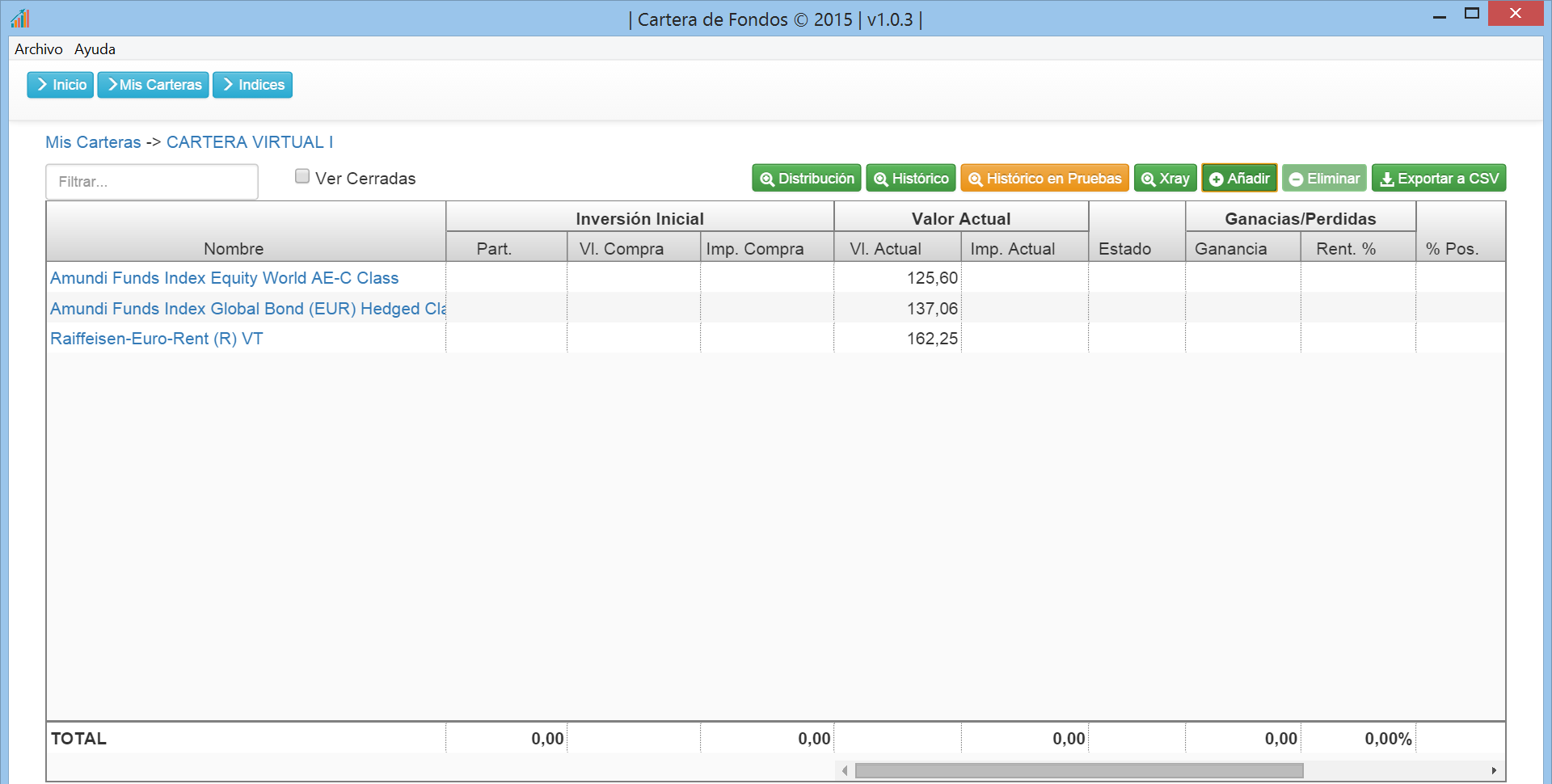
Task: Enable the Ver Cerradas checkbox
Action: pos(302,176)
